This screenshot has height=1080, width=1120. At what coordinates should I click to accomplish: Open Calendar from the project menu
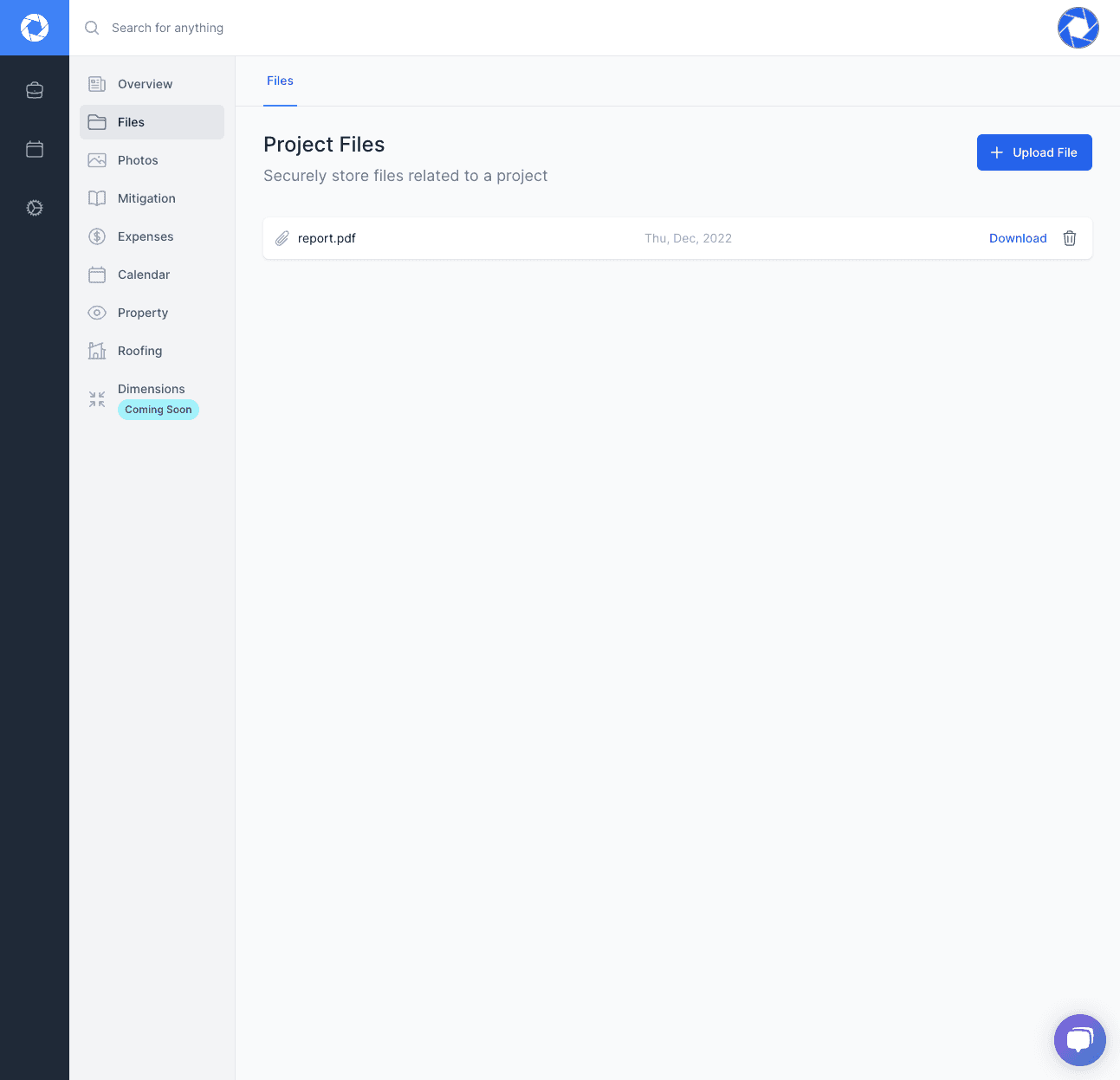[152, 275]
